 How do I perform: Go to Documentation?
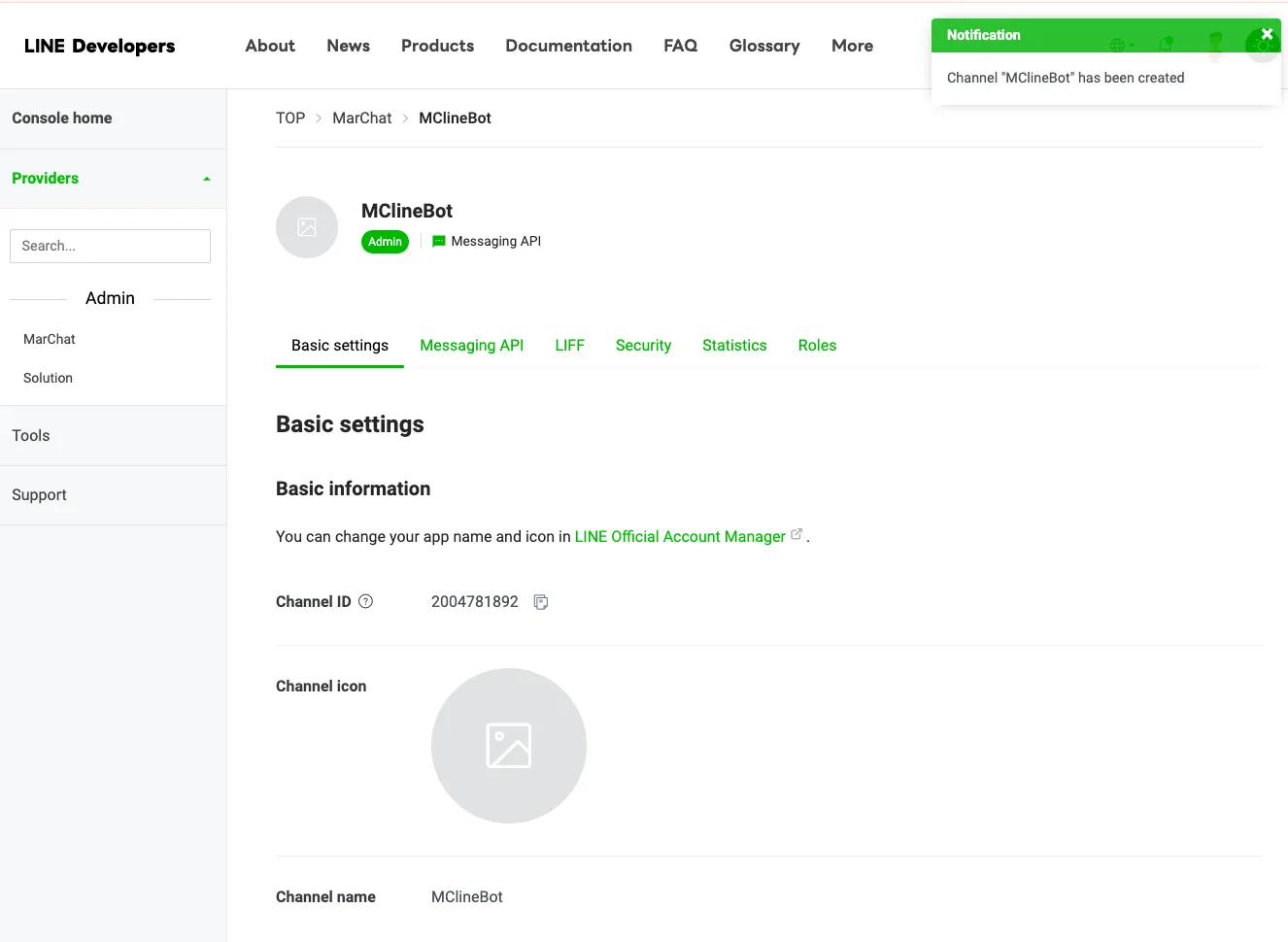click(x=569, y=46)
